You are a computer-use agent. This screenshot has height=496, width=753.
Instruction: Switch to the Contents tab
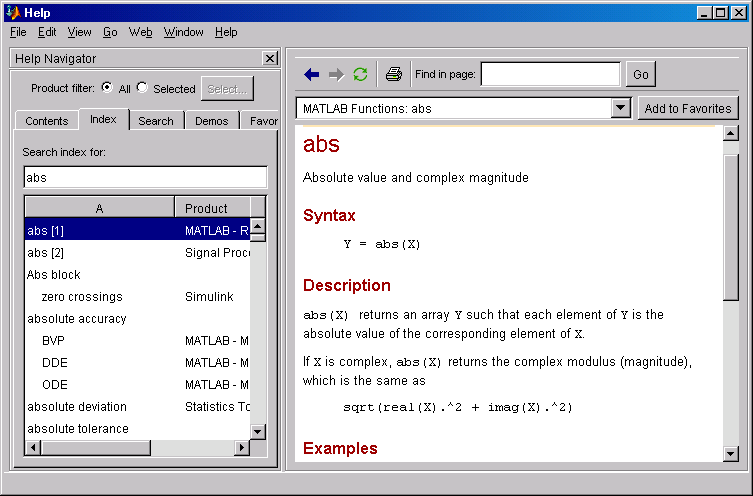[x=47, y=121]
